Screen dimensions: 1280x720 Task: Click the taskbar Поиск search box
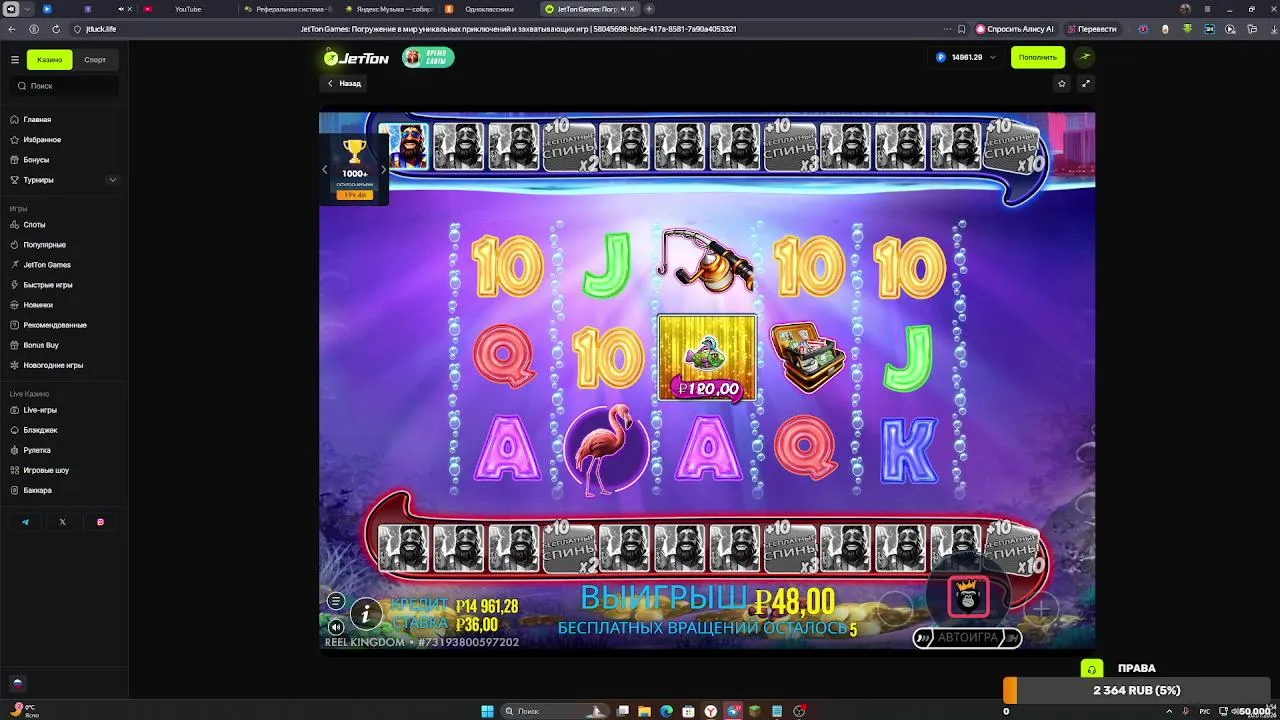555,711
